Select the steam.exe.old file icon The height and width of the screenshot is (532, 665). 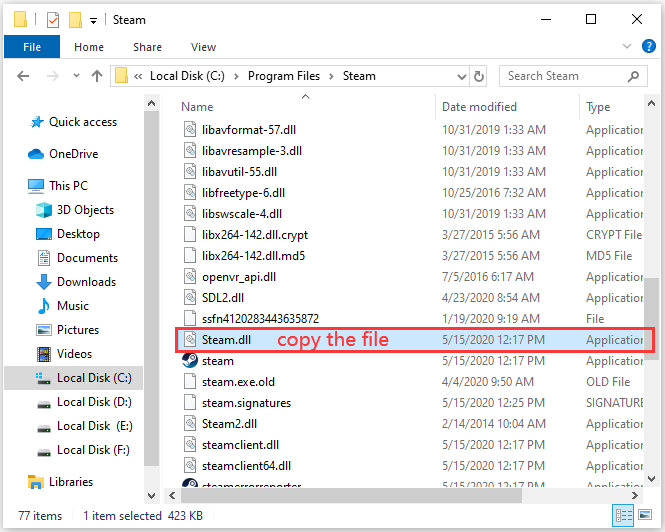[190, 381]
